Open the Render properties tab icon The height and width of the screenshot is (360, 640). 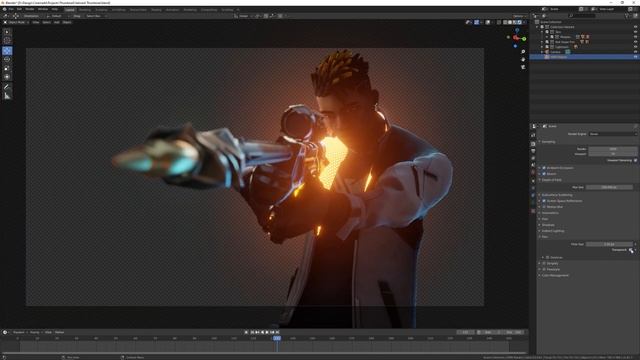[533, 144]
